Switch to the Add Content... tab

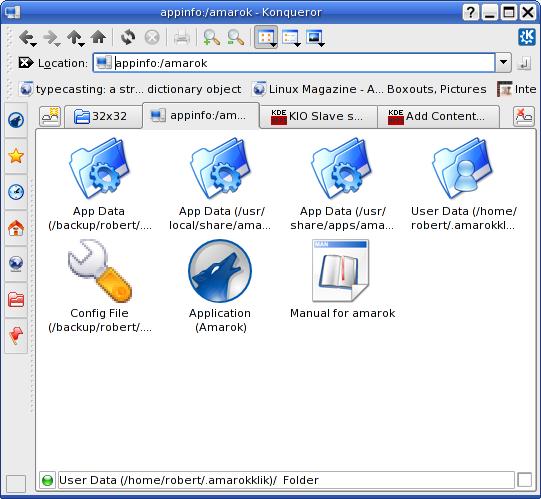(438, 116)
